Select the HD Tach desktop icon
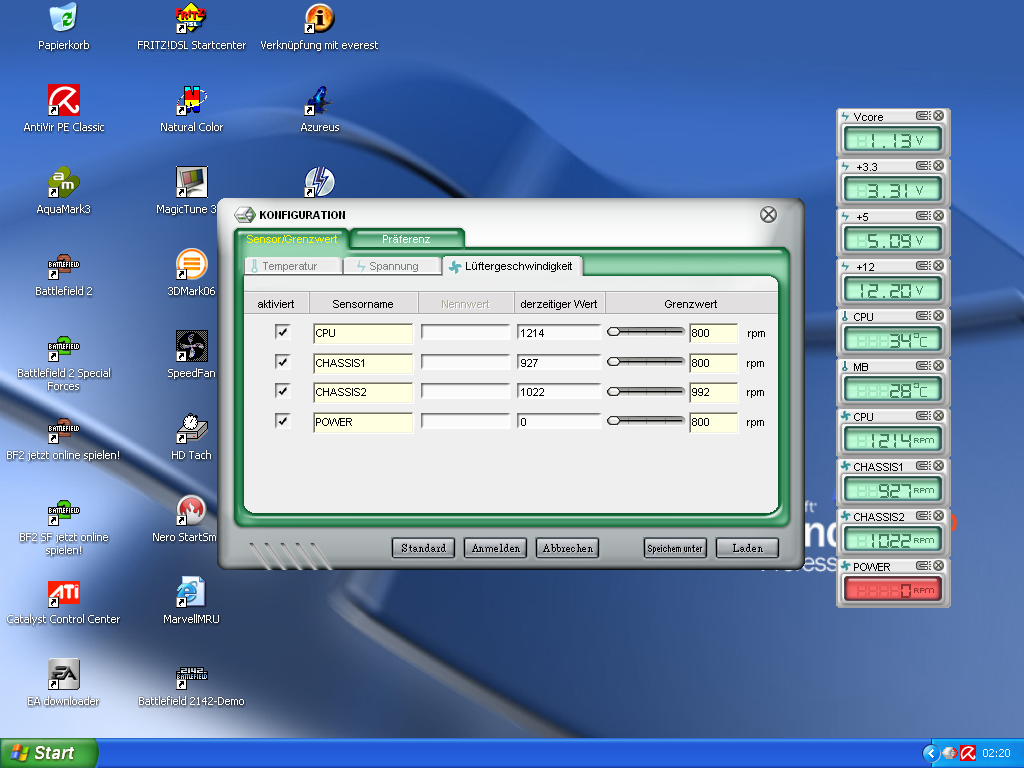This screenshot has width=1024, height=768. tap(191, 437)
